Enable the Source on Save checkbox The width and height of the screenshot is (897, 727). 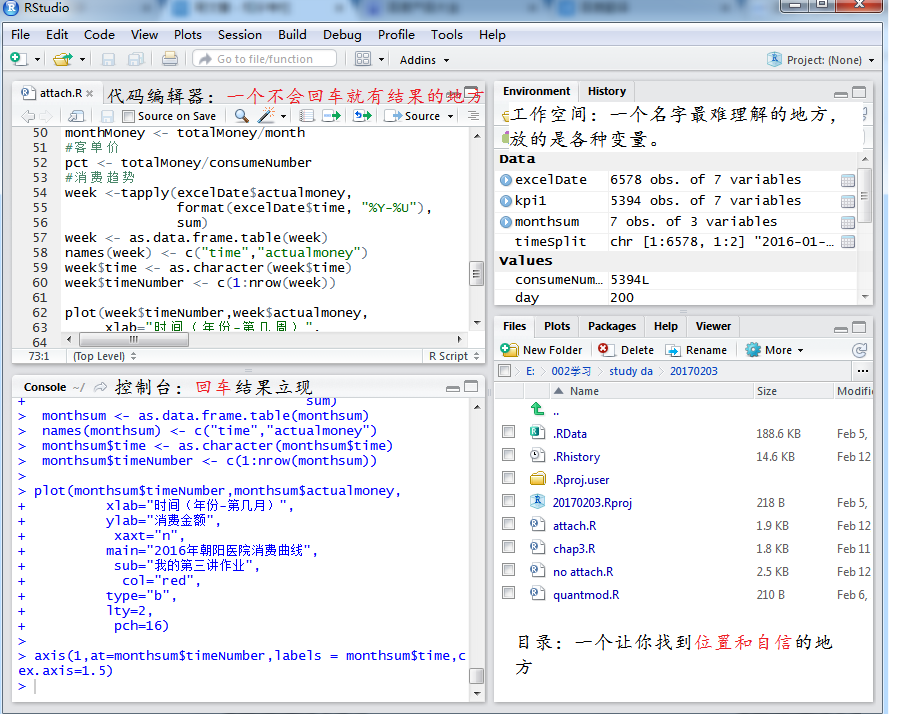(x=128, y=116)
